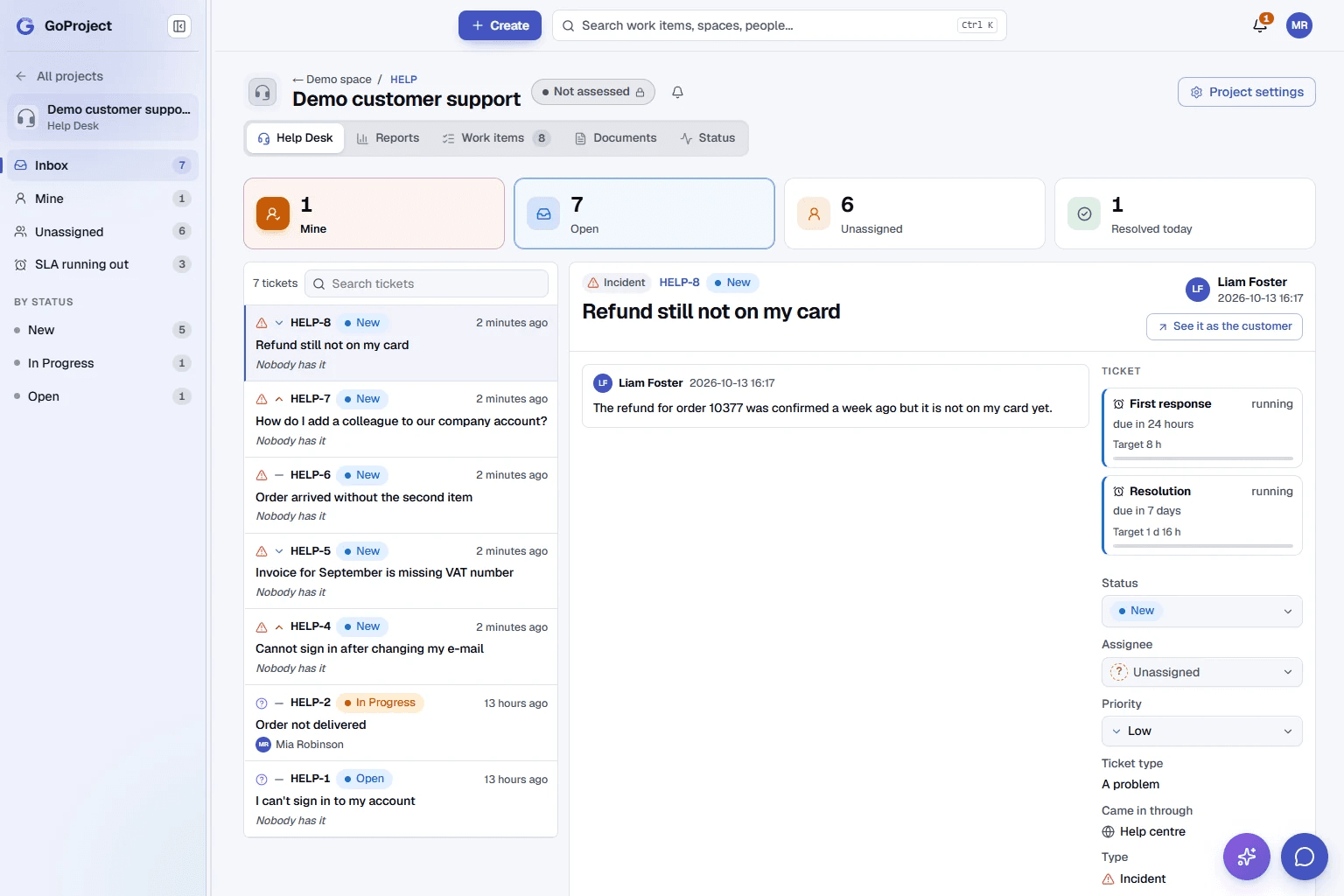Open the MR user avatar menu

click(x=1299, y=25)
